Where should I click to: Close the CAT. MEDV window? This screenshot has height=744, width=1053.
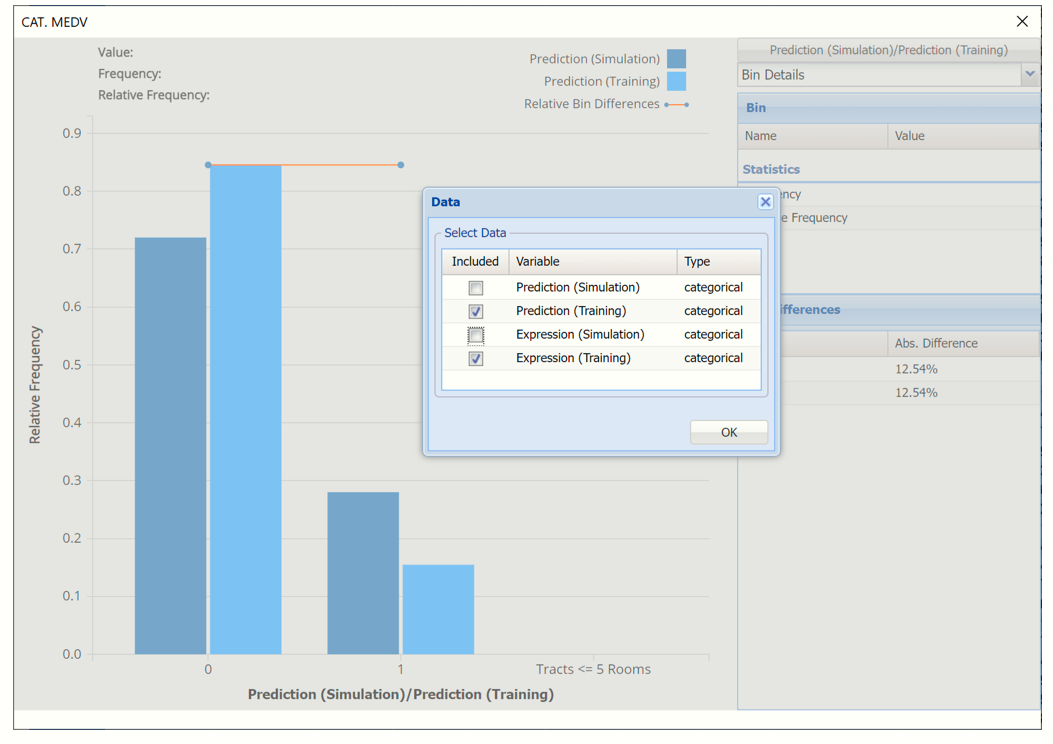[1022, 21]
